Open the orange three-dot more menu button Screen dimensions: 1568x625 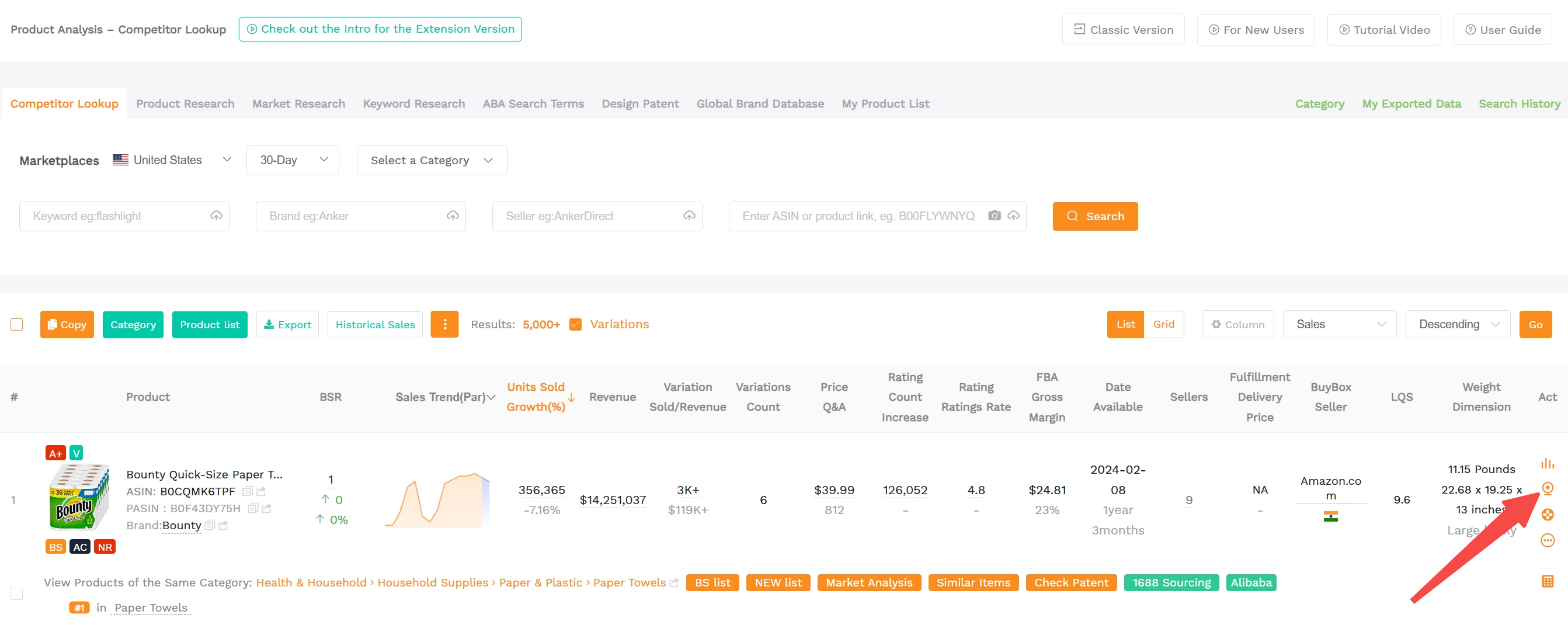point(445,324)
